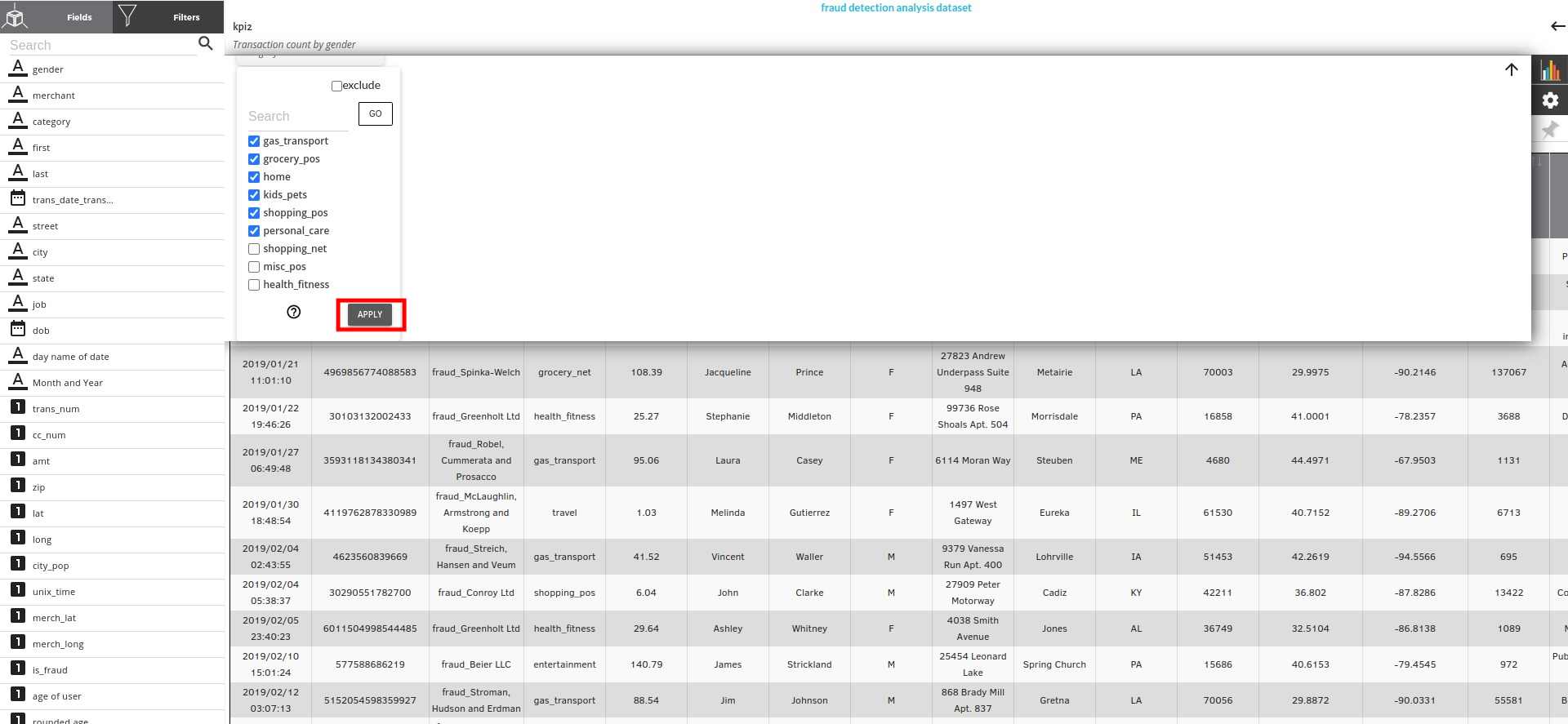This screenshot has height=724, width=1568.
Task: Uncheck grocery_pos category
Action: pyautogui.click(x=254, y=159)
